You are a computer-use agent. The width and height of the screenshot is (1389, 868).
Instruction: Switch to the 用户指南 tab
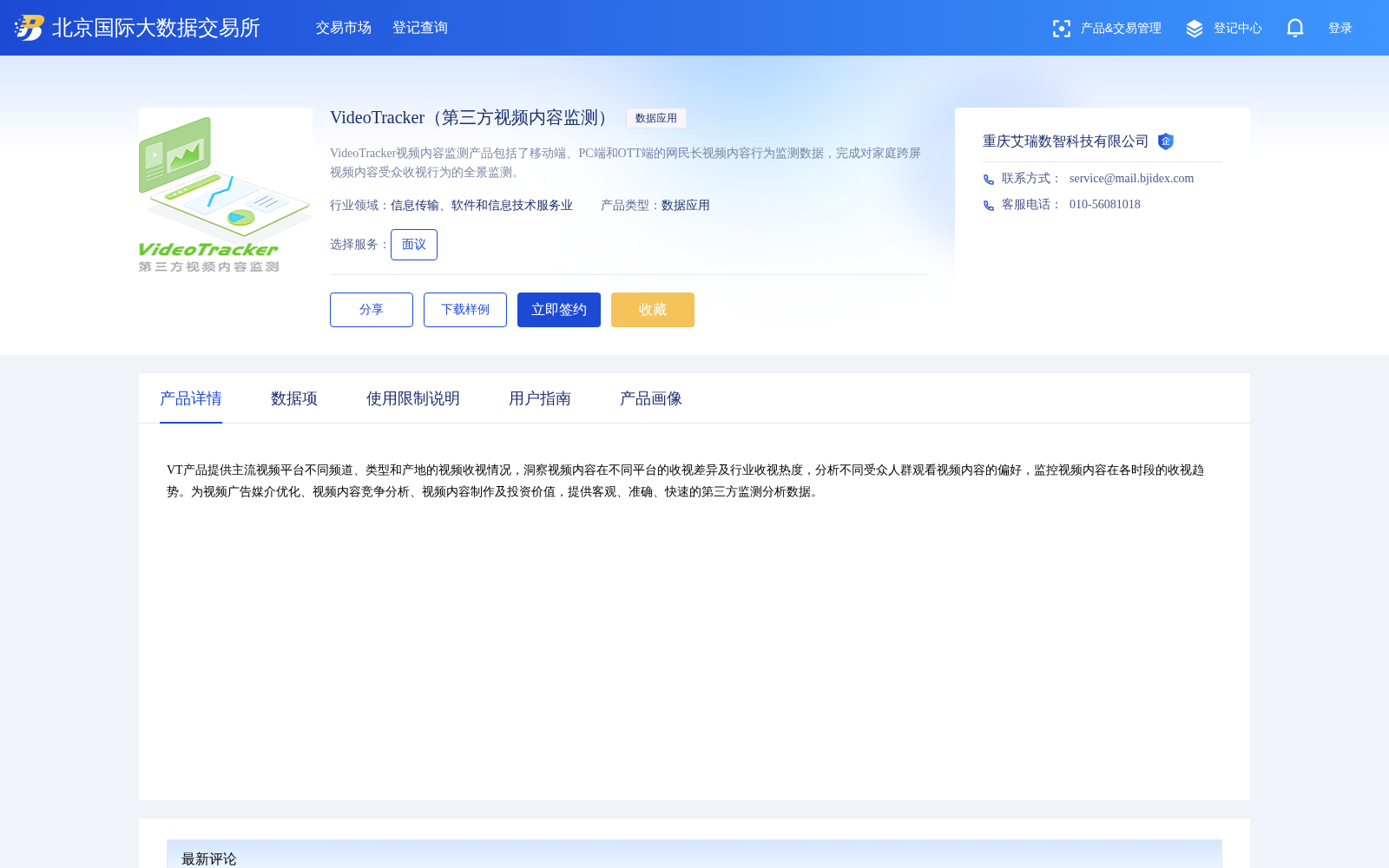tap(540, 398)
